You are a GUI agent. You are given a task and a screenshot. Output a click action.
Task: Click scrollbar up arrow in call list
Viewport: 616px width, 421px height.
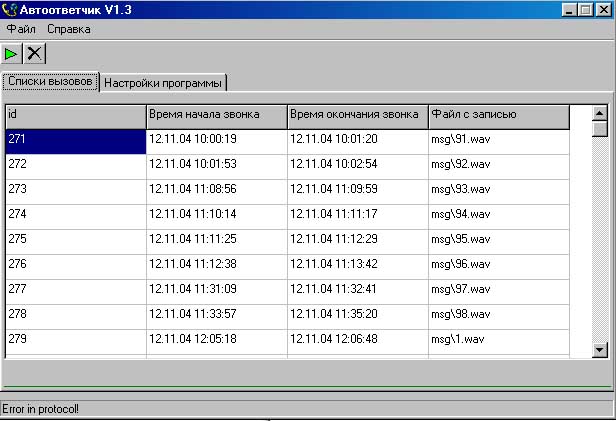(x=600, y=113)
